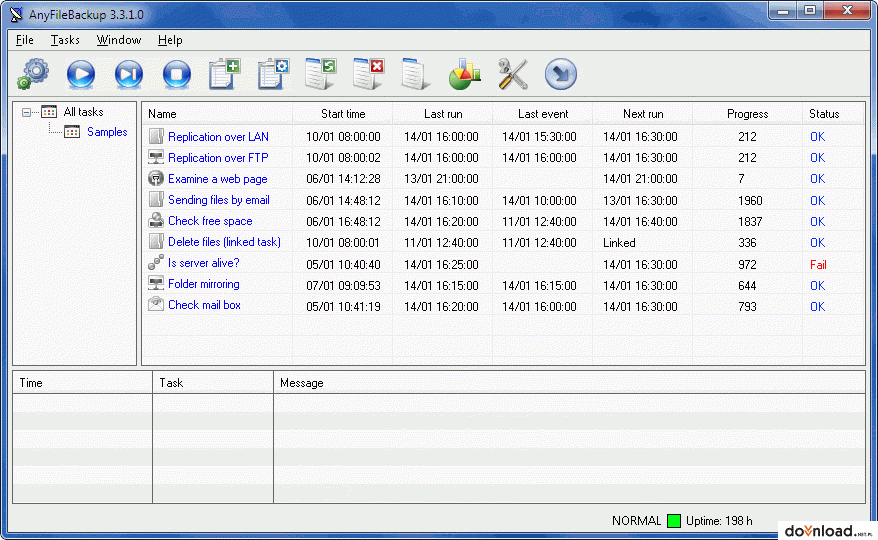
Task: Click the Examine a web page row icon
Action: [x=156, y=179]
